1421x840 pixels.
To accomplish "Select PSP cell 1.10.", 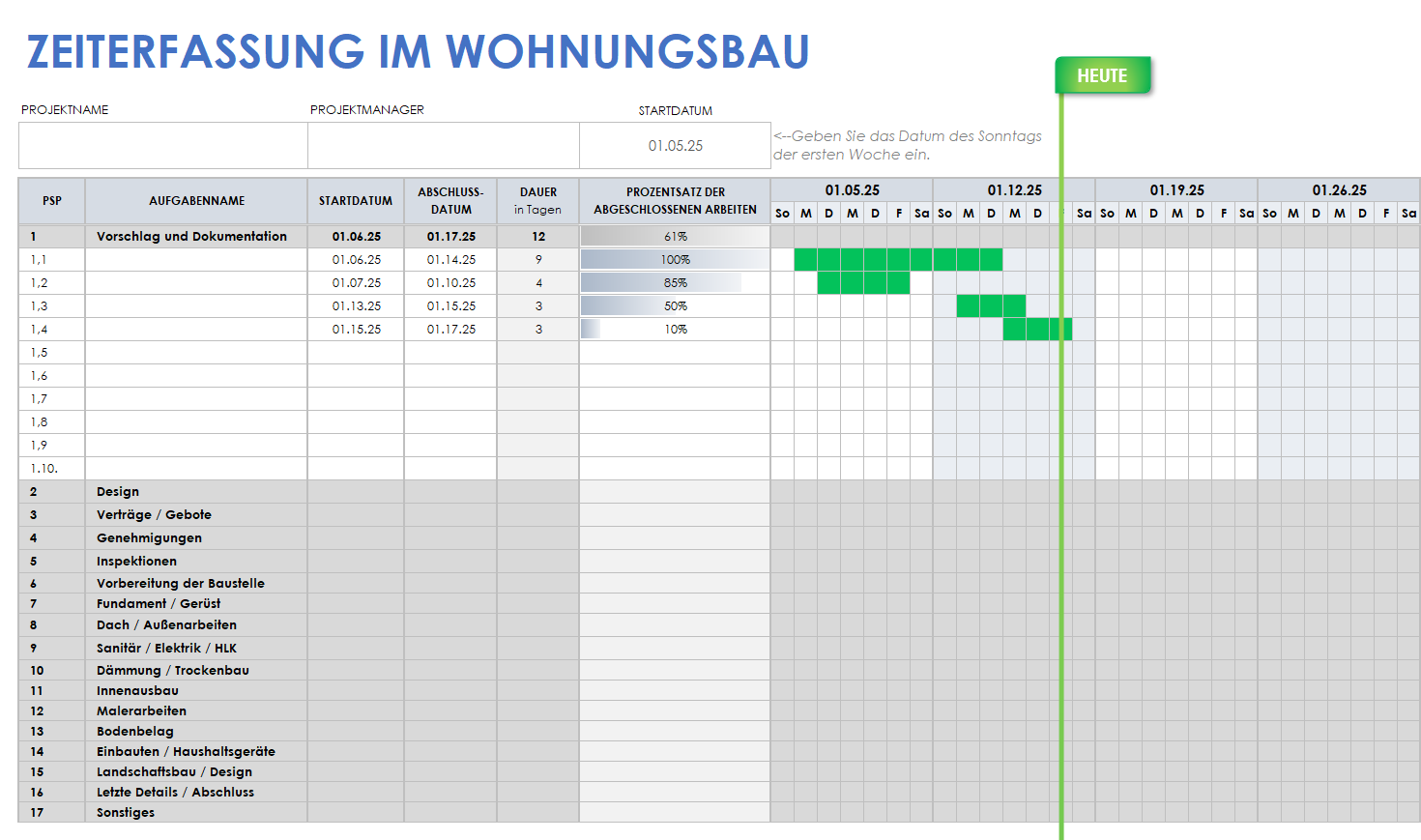I will (x=52, y=469).
